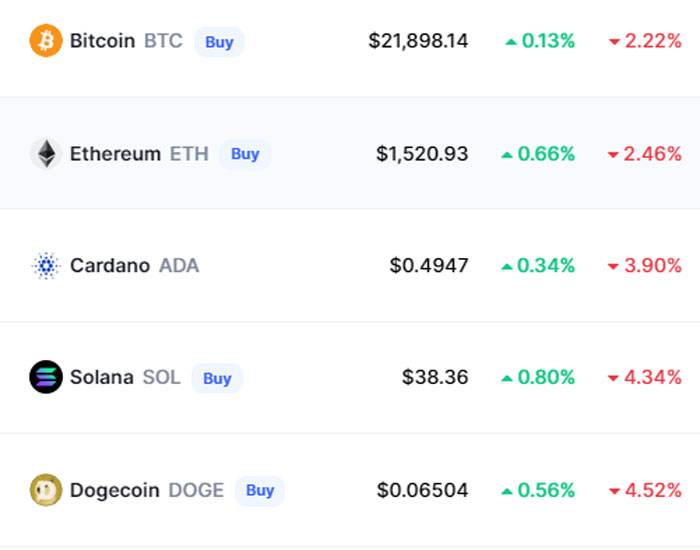Select the Bitcoin price $21,898.14
Screen dimensions: 700x550
point(418,41)
